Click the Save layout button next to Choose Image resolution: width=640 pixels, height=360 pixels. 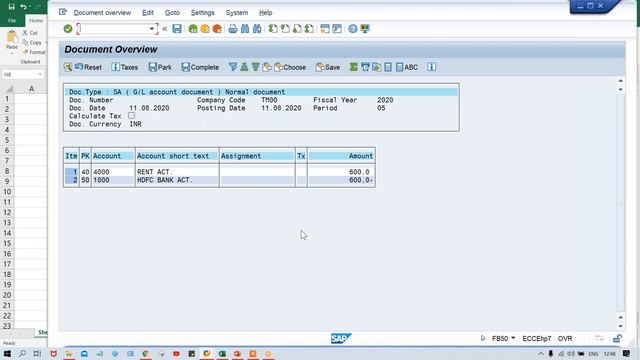[x=328, y=67]
